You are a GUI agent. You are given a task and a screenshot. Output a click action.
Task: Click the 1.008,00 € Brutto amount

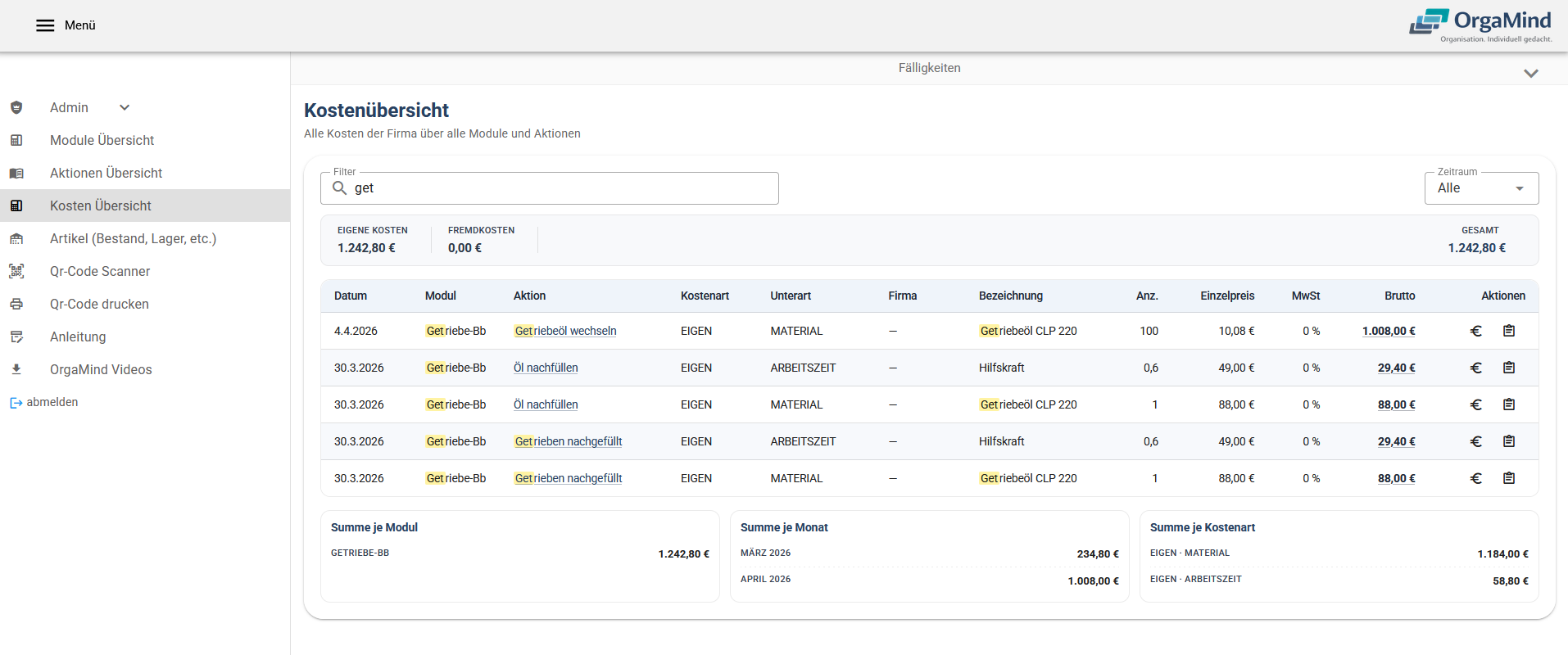point(1388,331)
